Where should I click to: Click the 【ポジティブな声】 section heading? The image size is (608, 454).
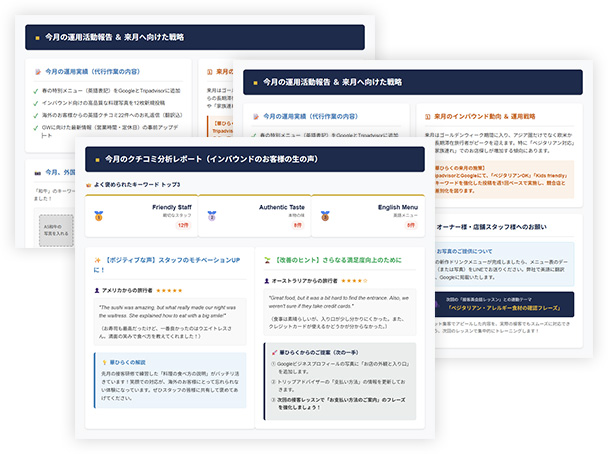[167, 264]
